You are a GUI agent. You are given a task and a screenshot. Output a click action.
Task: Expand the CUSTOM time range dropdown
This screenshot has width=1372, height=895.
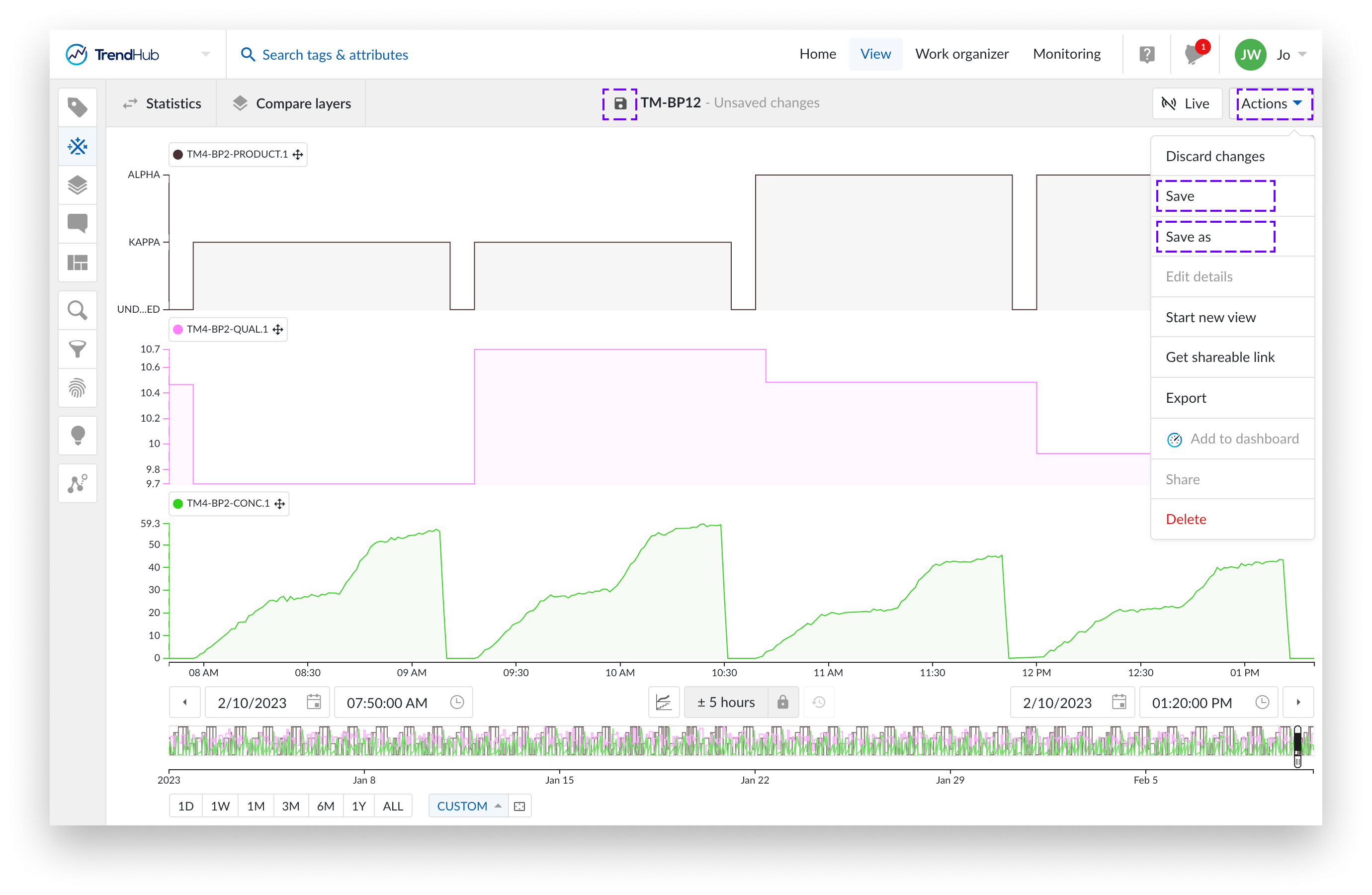468,805
